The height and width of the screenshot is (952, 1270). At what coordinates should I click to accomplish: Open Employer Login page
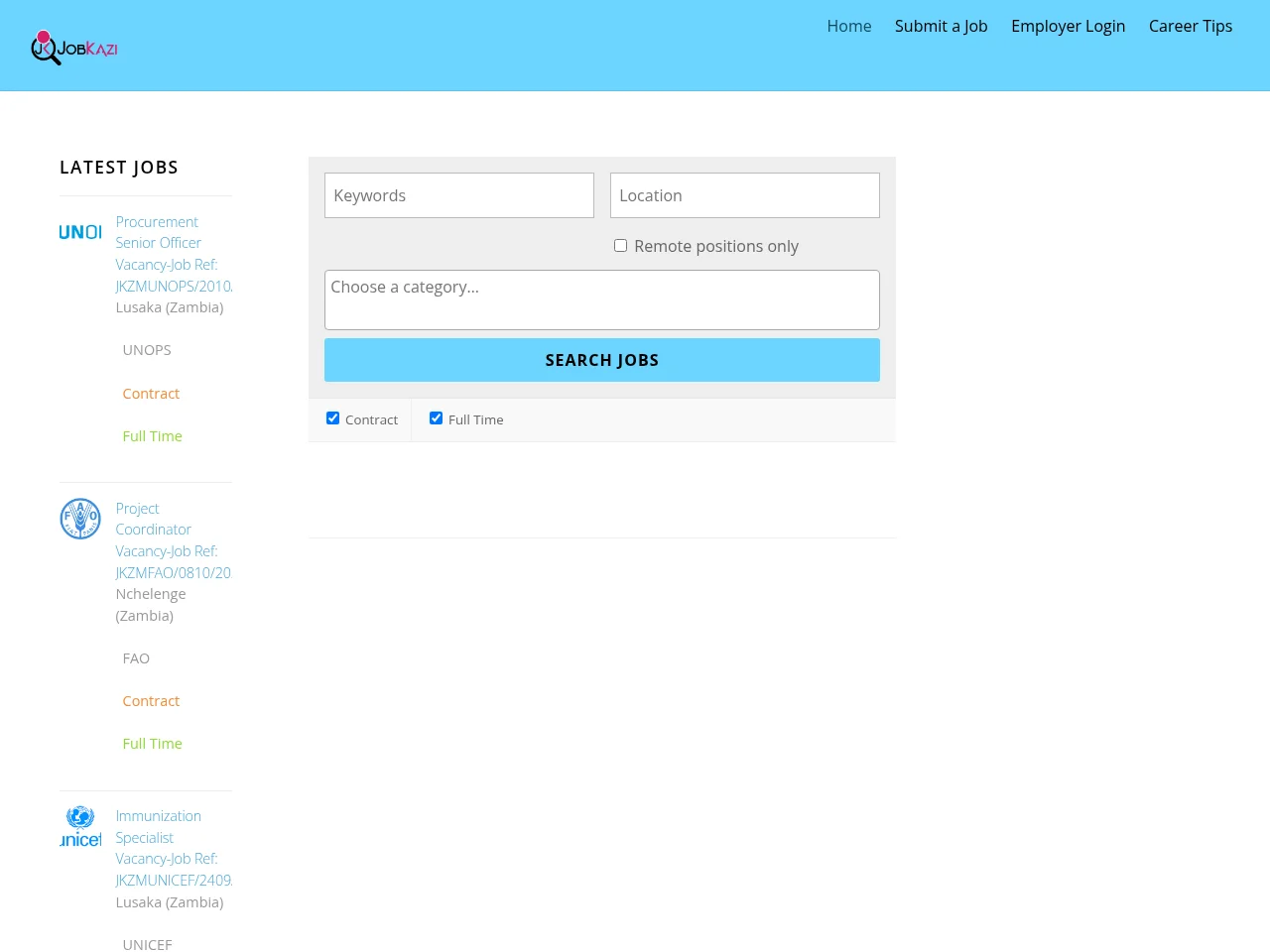[1069, 26]
